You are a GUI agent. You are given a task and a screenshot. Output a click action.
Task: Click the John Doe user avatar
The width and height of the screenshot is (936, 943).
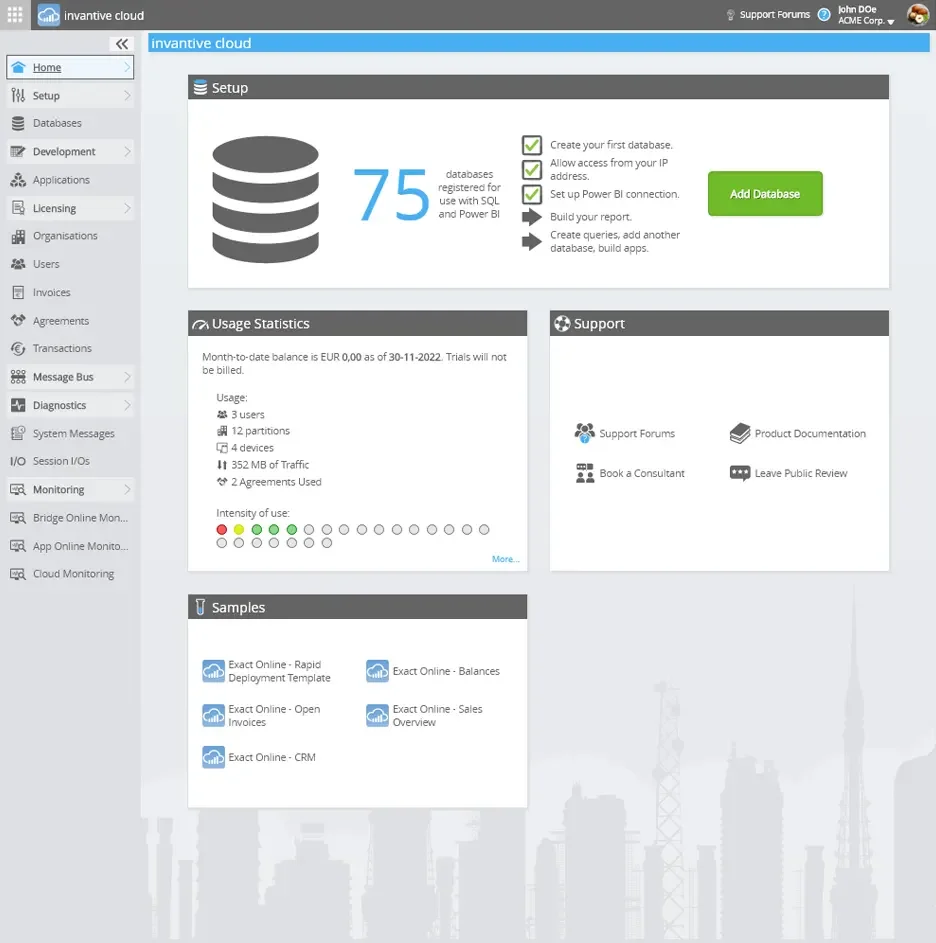[917, 15]
